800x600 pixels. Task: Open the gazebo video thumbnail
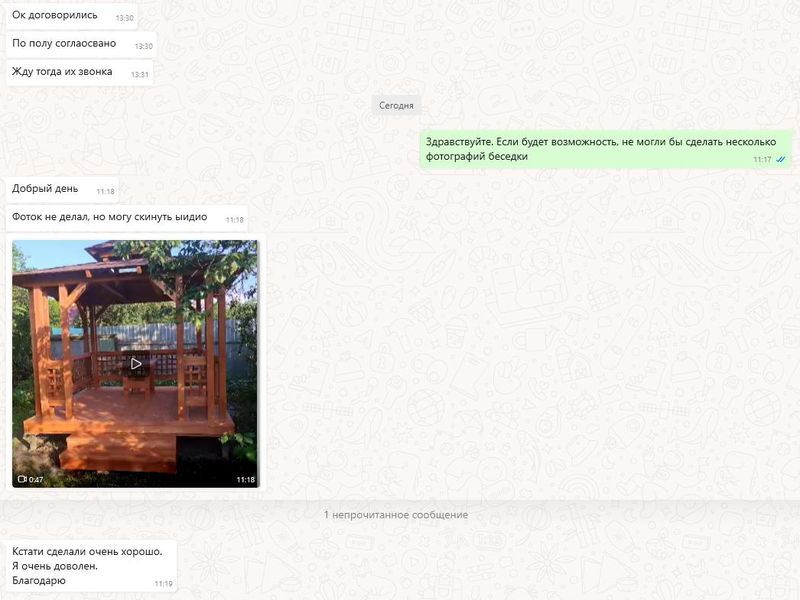136,364
